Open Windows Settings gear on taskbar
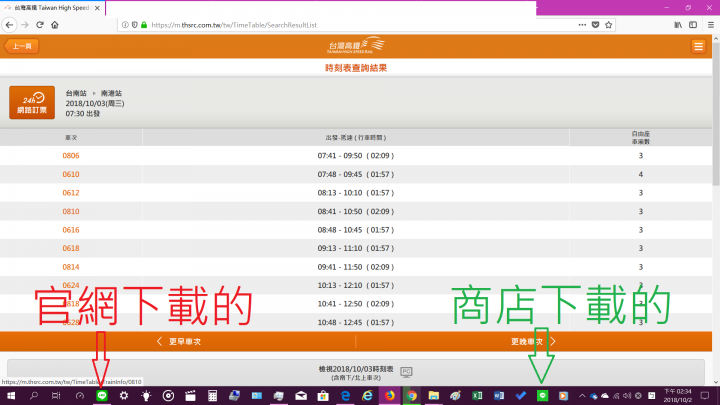720x405 pixels. (124, 396)
